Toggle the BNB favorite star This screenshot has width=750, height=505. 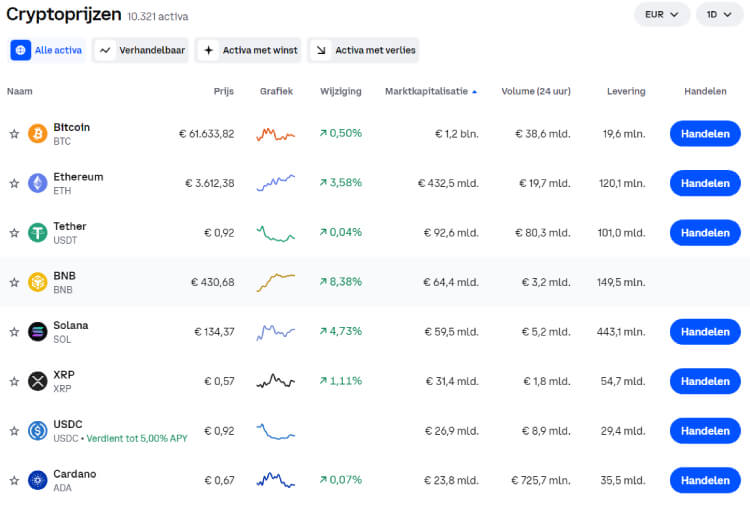tap(14, 283)
